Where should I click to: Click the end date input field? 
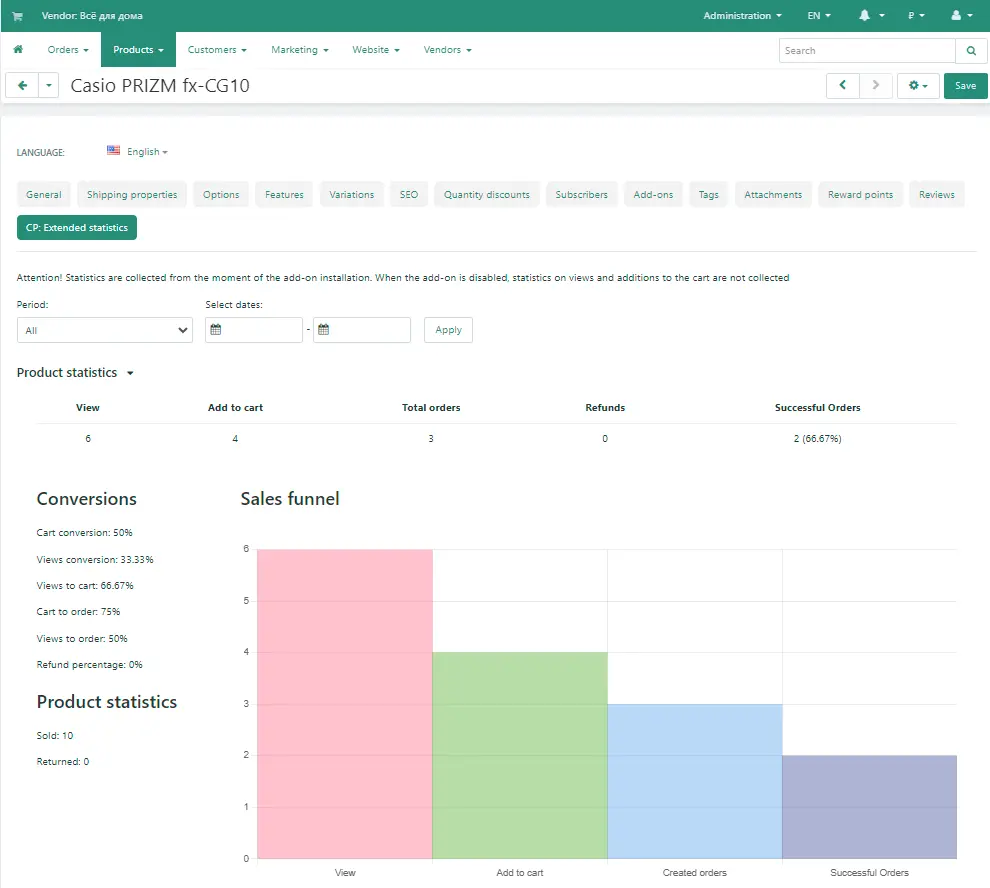362,330
